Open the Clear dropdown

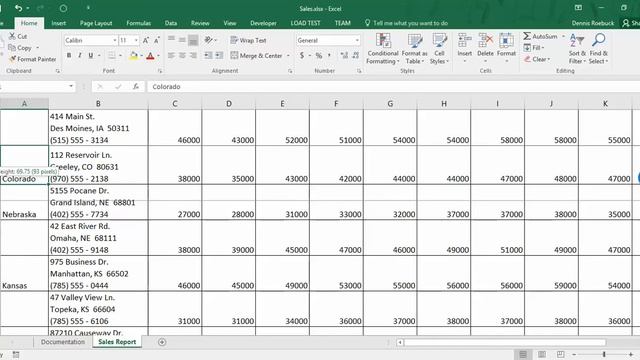[537, 59]
